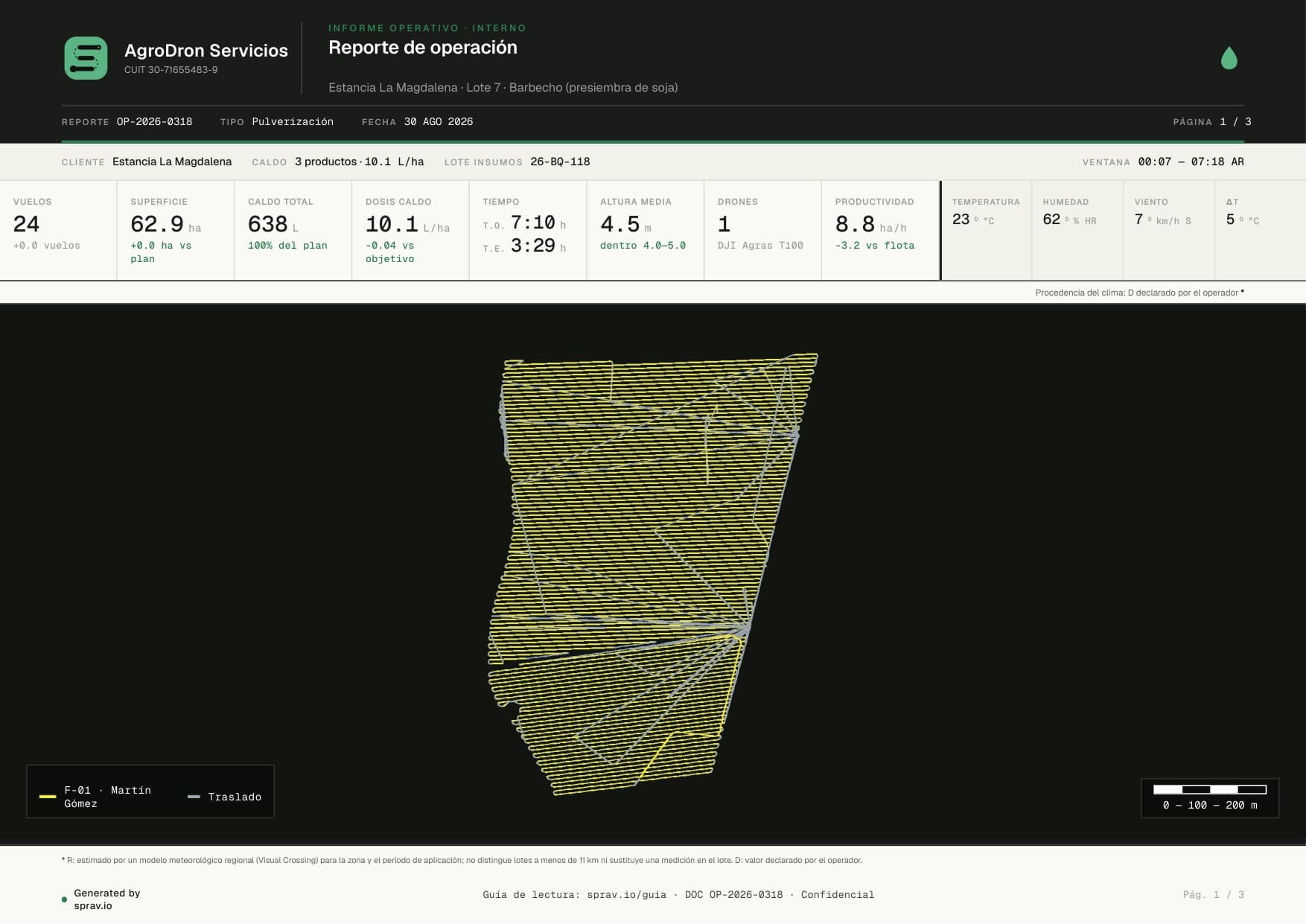Click the flight path map of the field
The image size is (1306, 924).
[x=652, y=573]
